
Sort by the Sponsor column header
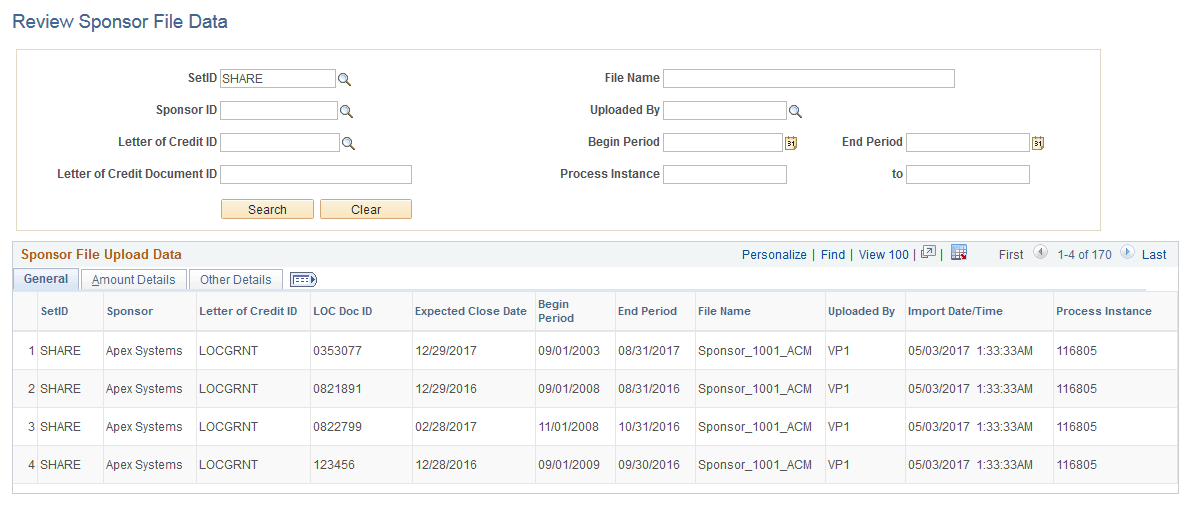pos(130,311)
